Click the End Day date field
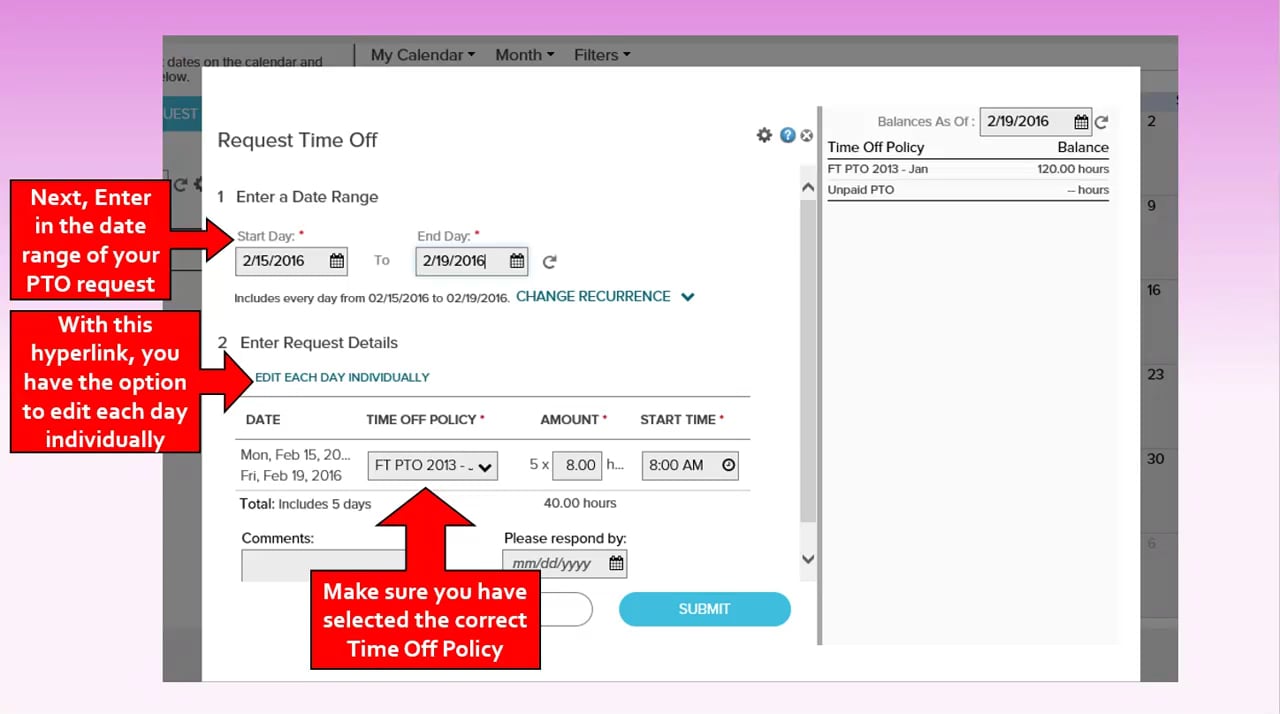The width and height of the screenshot is (1280, 714). coord(471,261)
